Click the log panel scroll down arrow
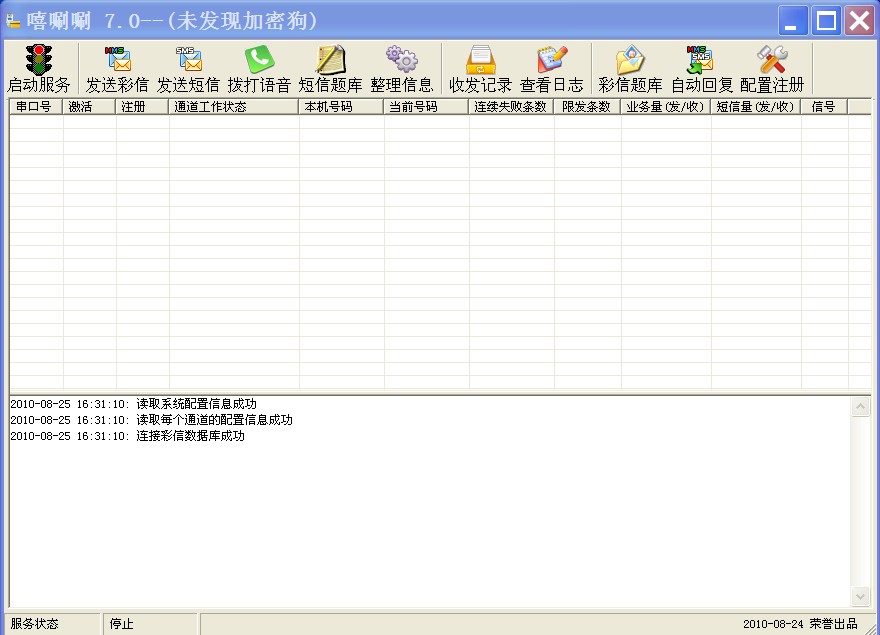The image size is (880, 635). click(x=860, y=596)
